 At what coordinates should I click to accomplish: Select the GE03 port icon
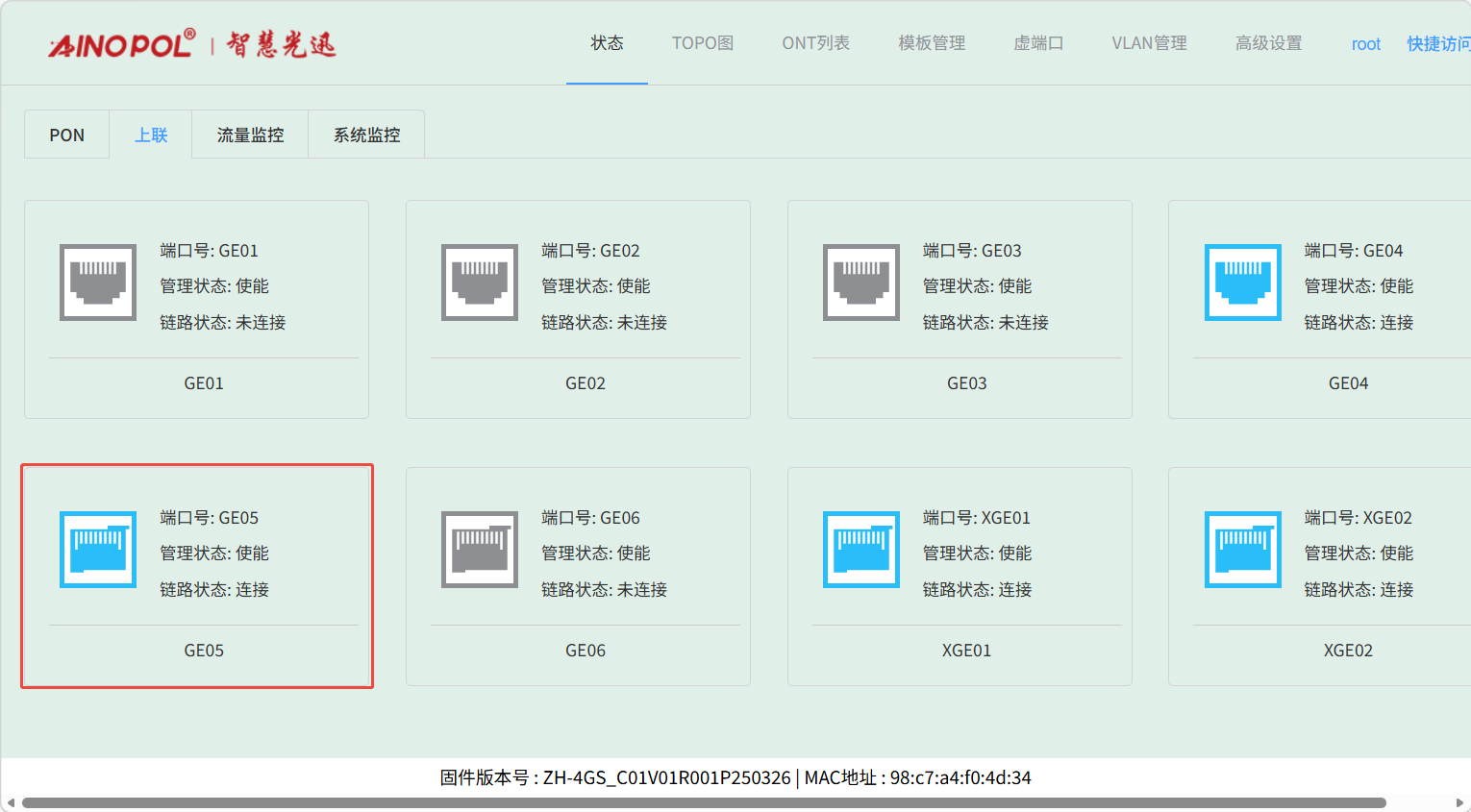[x=861, y=282]
